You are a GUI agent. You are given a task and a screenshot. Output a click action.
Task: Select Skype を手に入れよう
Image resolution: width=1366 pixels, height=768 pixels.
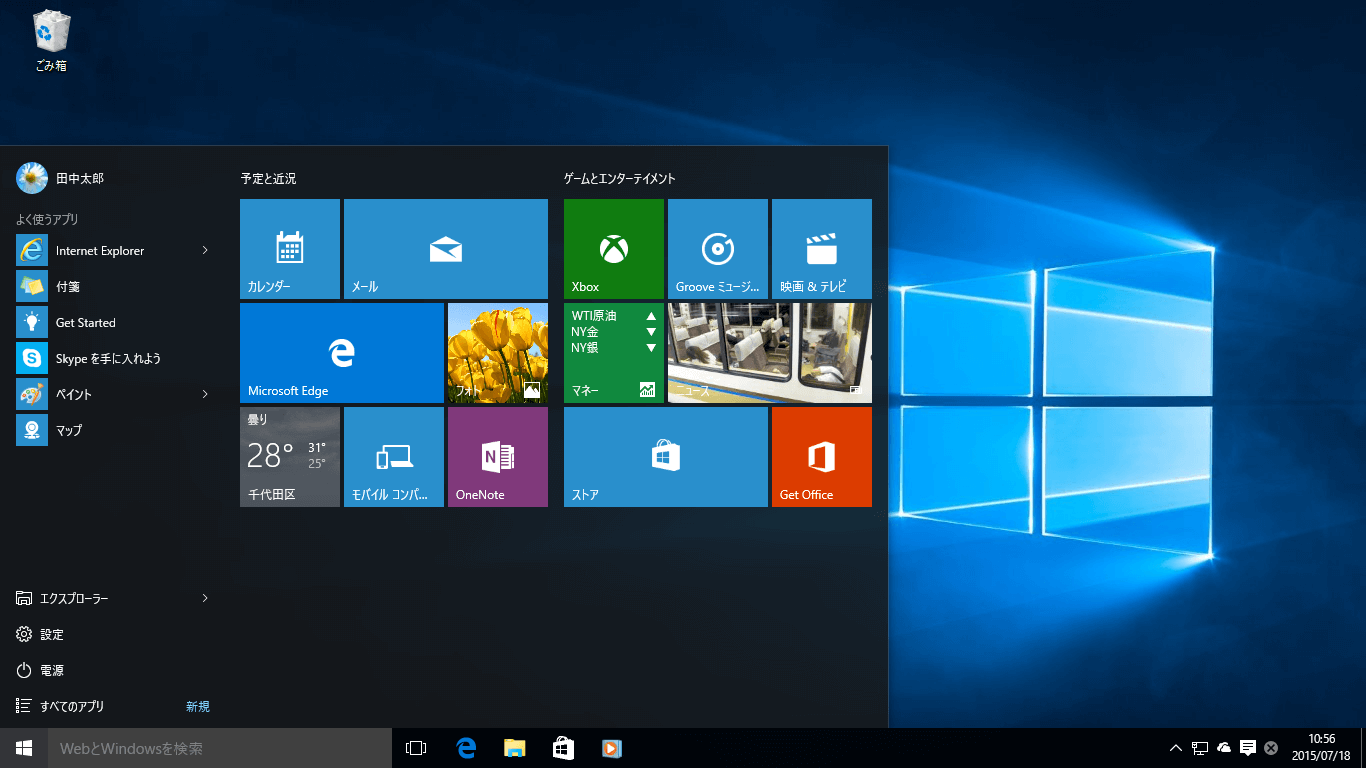[116, 358]
